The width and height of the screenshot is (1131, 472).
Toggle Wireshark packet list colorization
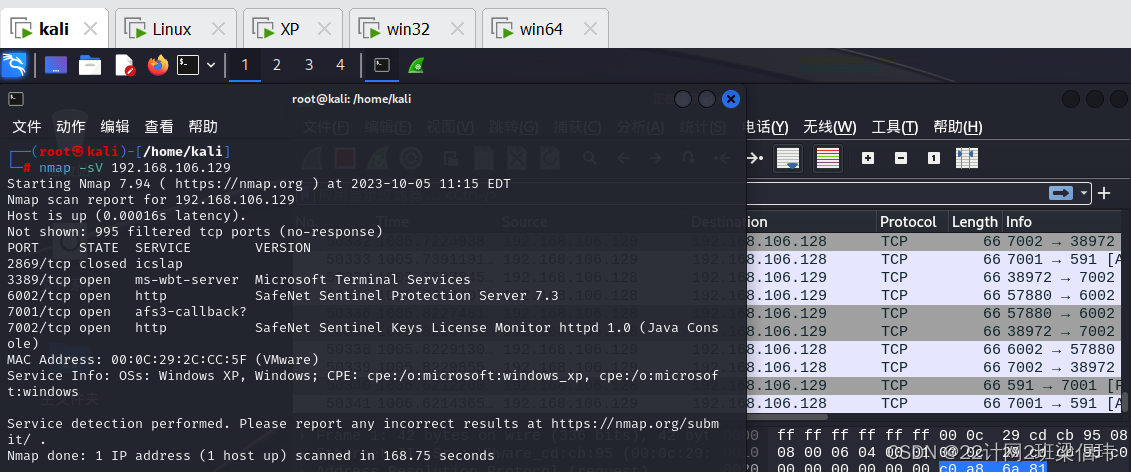[x=827, y=159]
